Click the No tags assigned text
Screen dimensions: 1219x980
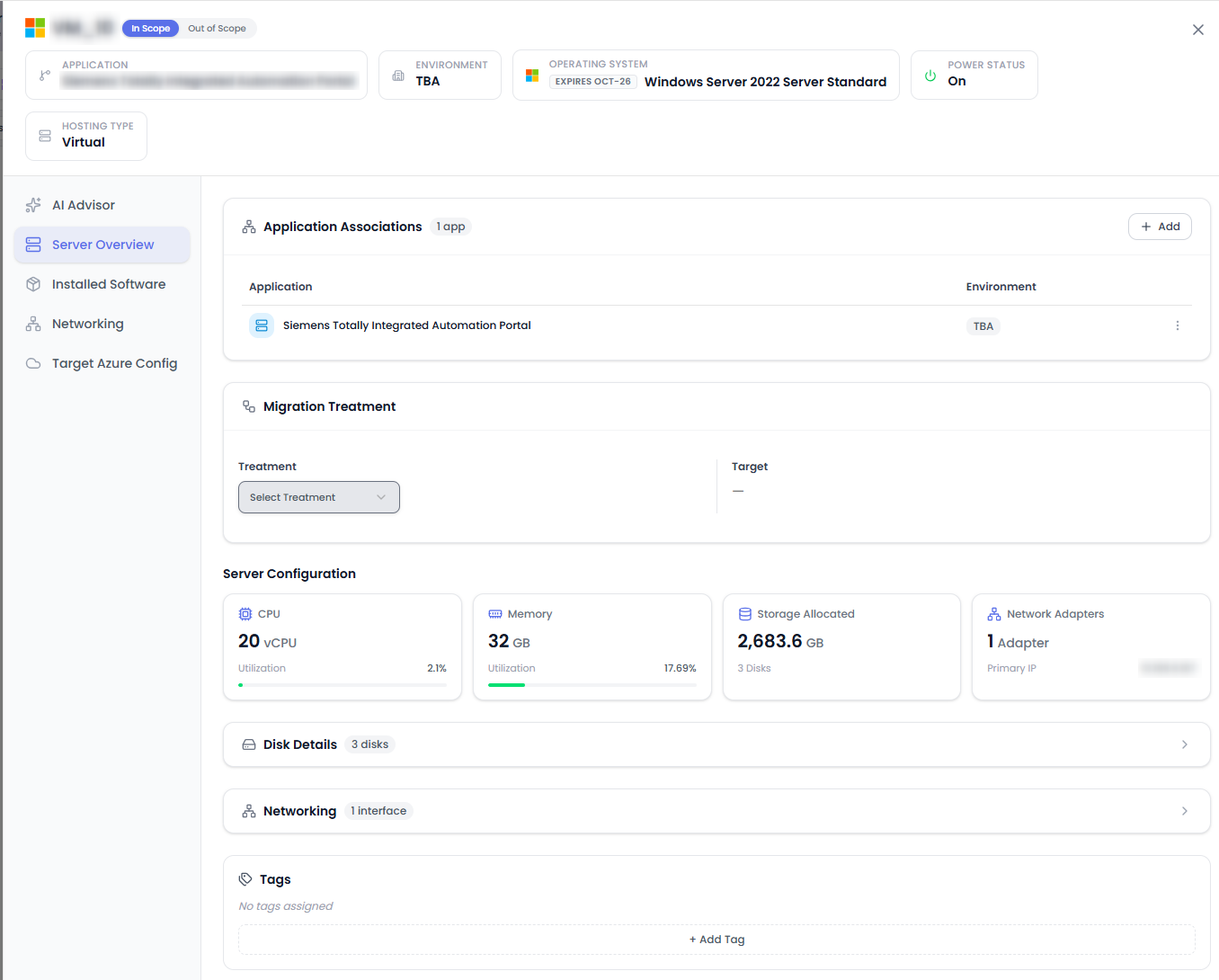286,906
